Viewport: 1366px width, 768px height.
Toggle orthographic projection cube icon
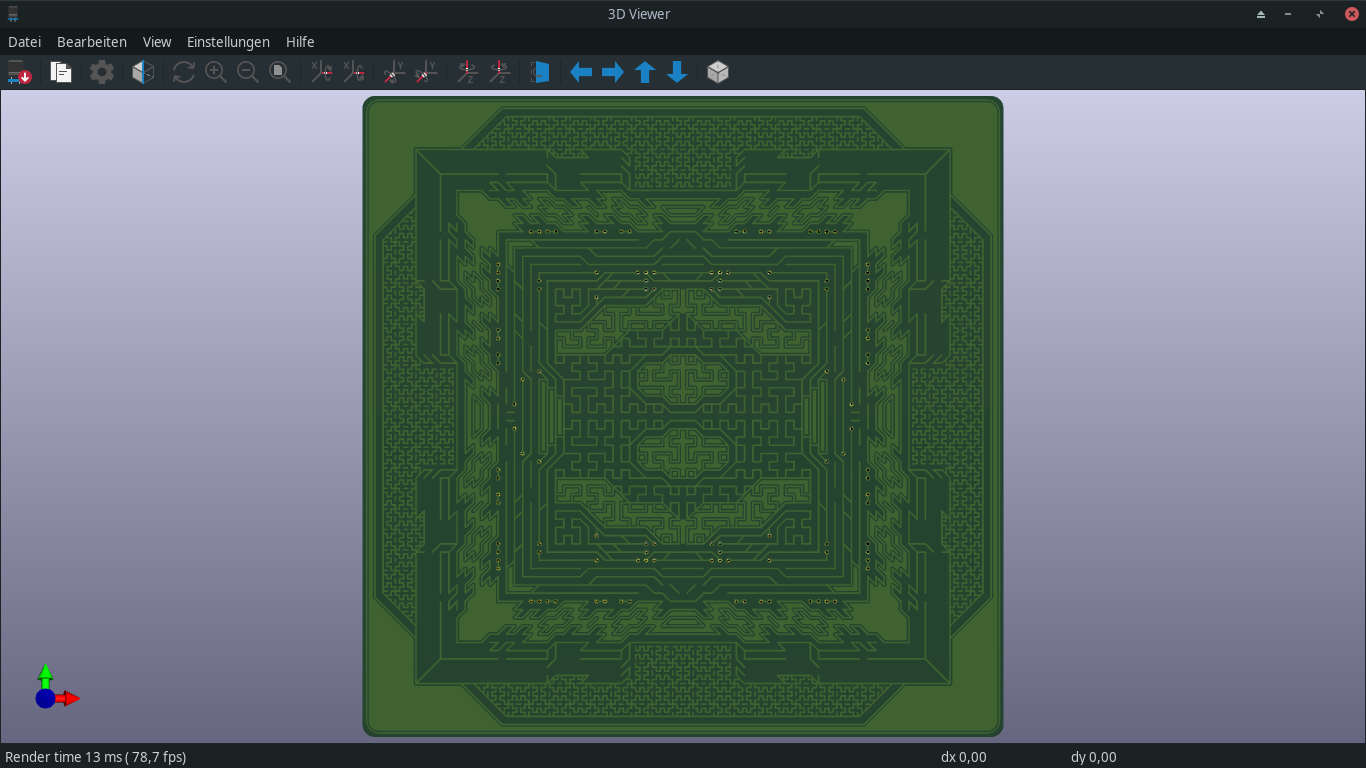coord(718,72)
